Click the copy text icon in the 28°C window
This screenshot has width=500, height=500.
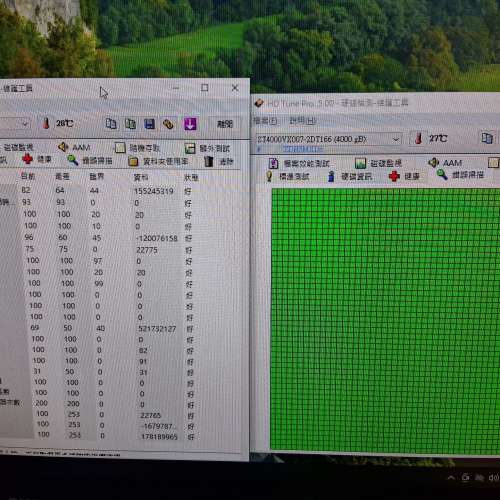point(111,124)
